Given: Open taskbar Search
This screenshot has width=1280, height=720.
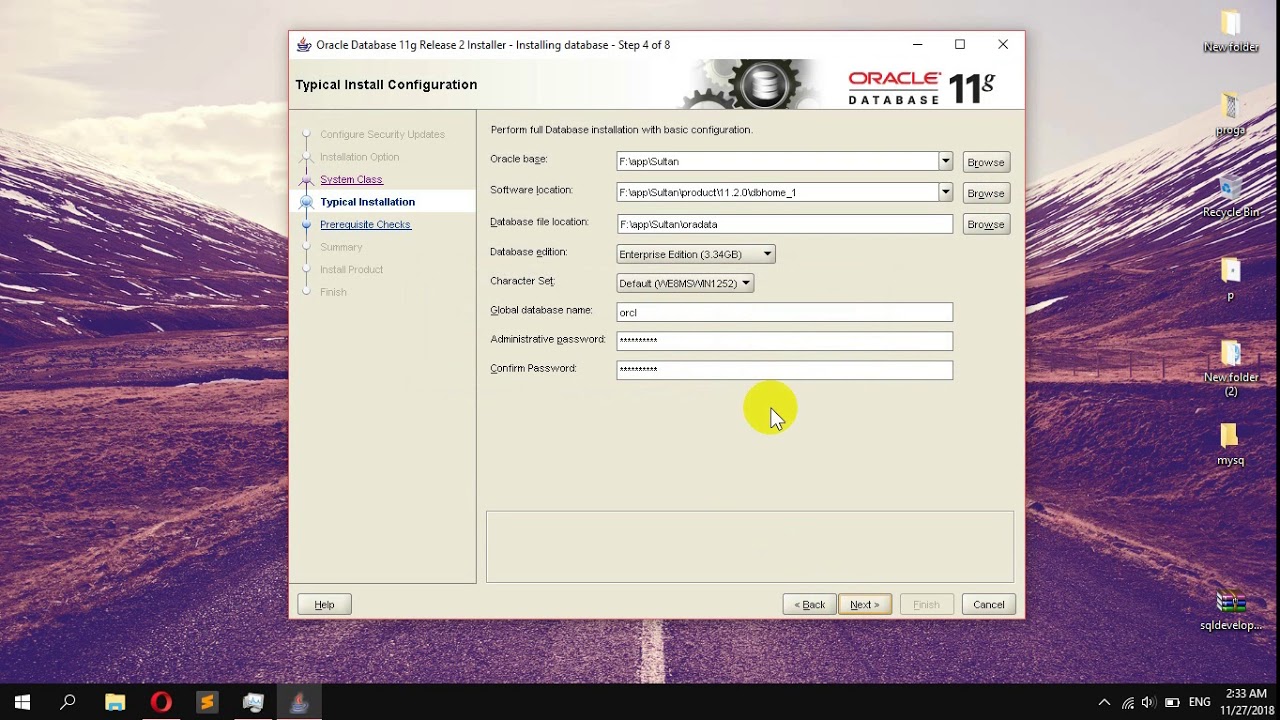Looking at the screenshot, I should (68, 702).
